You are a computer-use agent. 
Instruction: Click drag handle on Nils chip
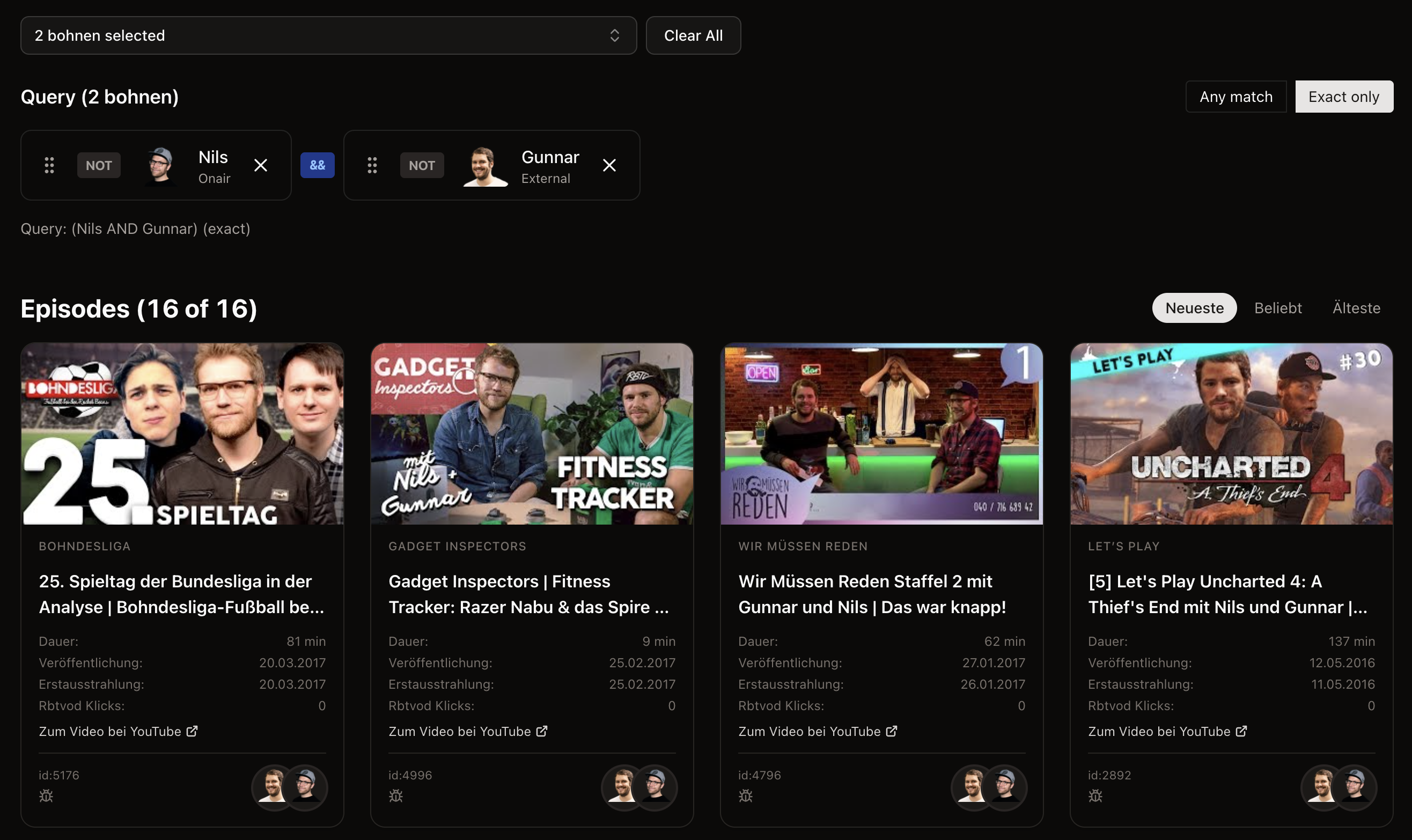click(49, 165)
